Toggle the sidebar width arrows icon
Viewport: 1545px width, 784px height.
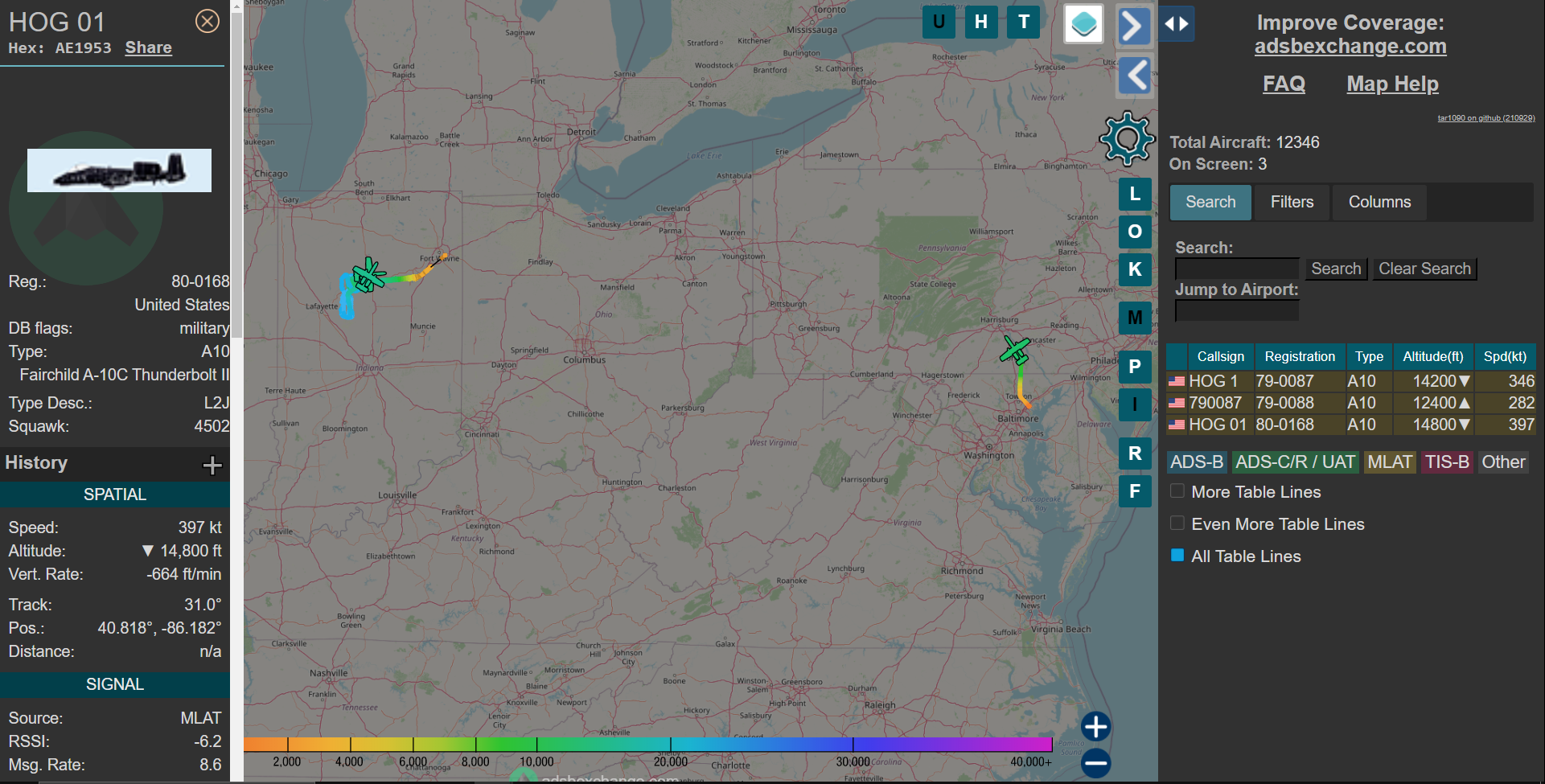(x=1177, y=24)
